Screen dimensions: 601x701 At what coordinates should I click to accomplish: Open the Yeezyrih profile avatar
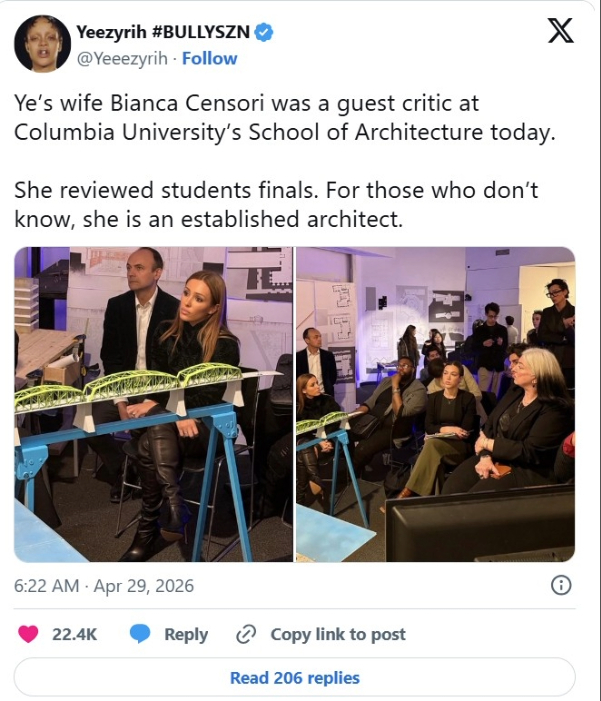pos(42,44)
